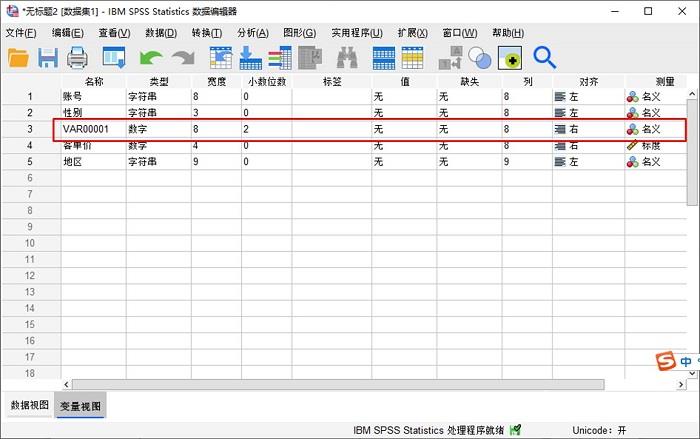Click the 测量 column header
The width and height of the screenshot is (700, 439).
(x=655, y=81)
